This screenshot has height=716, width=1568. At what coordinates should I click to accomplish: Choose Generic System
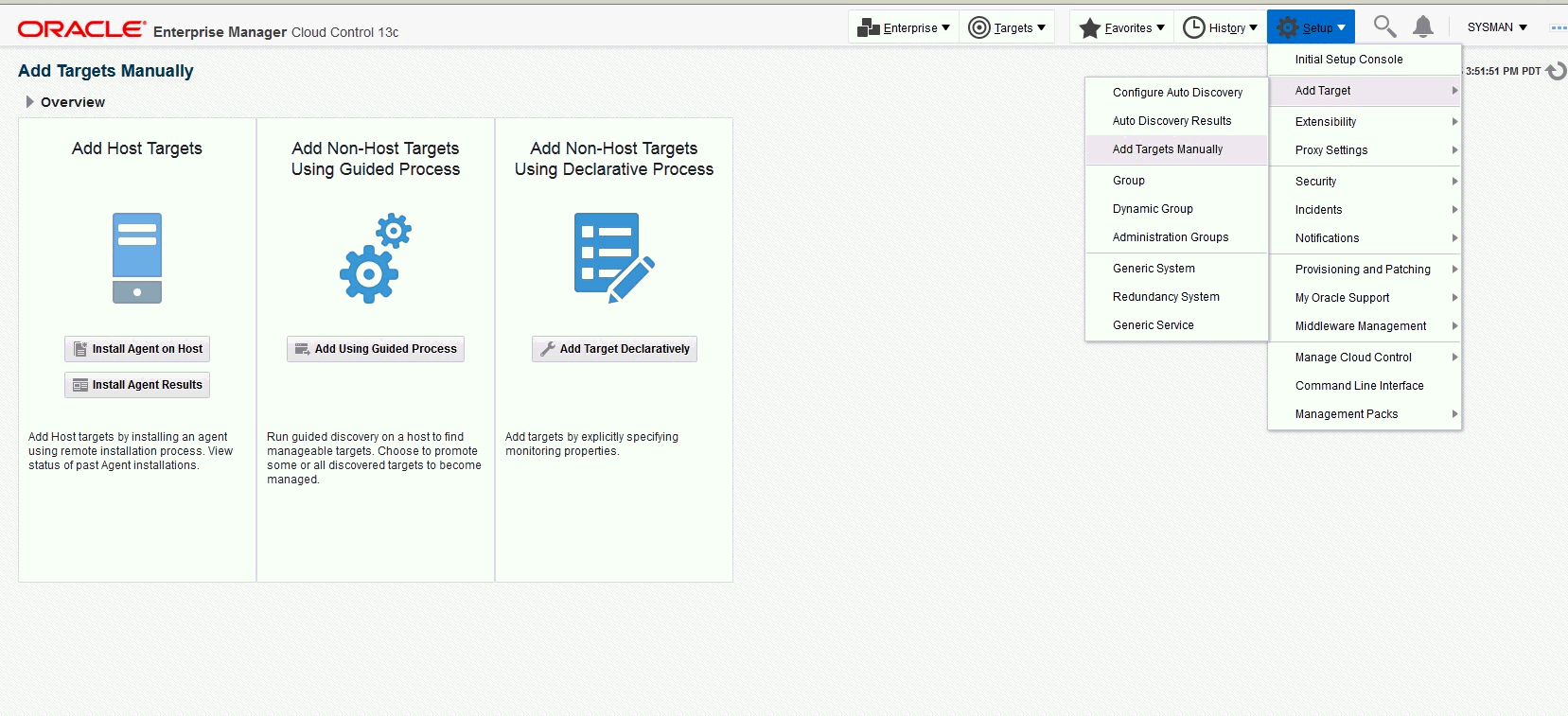point(1176,269)
